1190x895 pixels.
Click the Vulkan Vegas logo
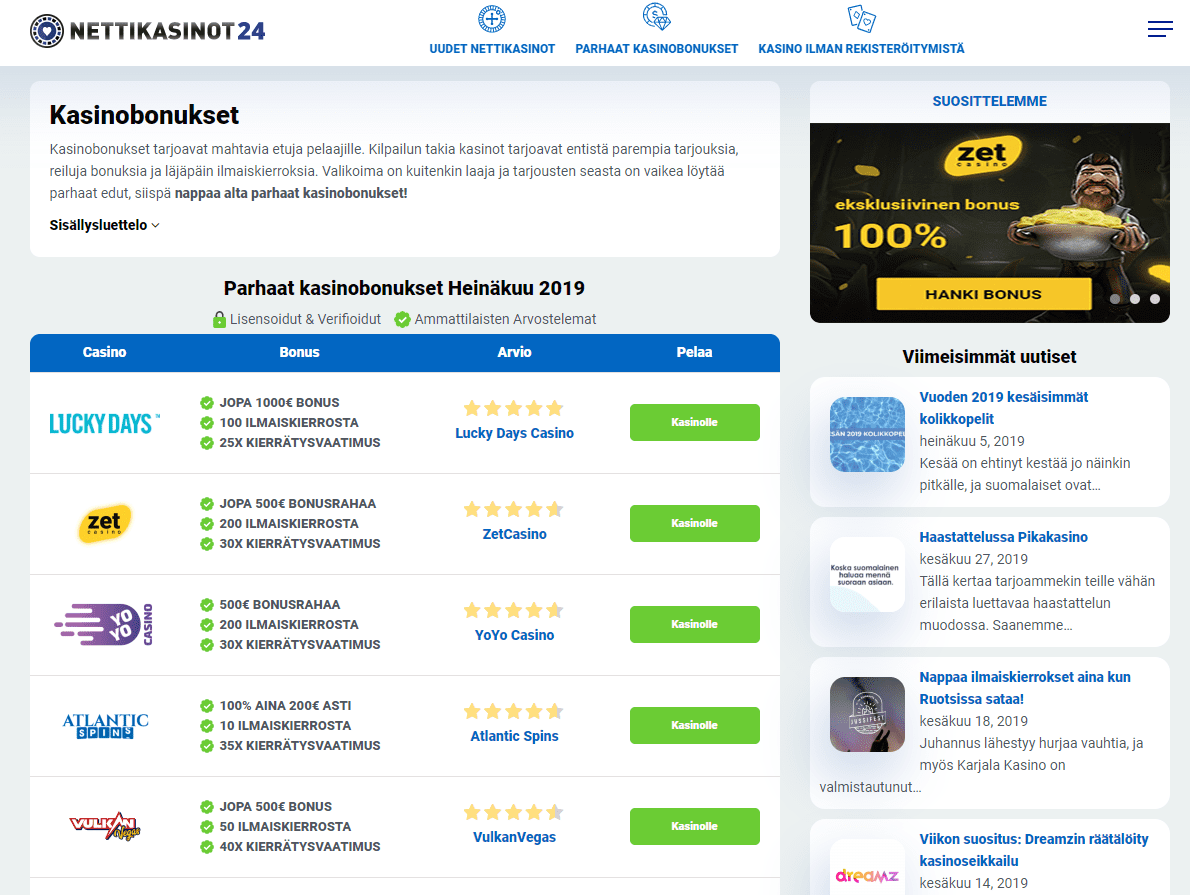pos(105,827)
